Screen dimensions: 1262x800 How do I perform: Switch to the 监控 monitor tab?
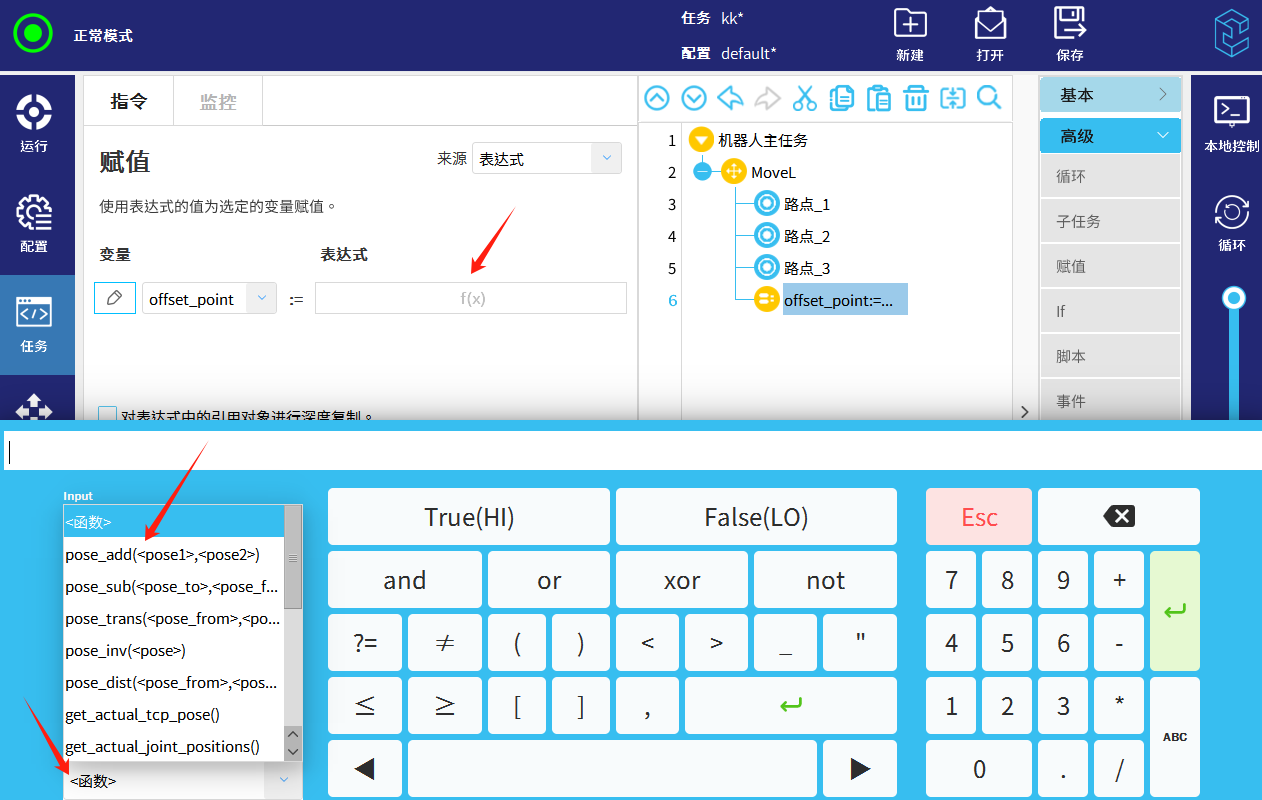coord(218,101)
